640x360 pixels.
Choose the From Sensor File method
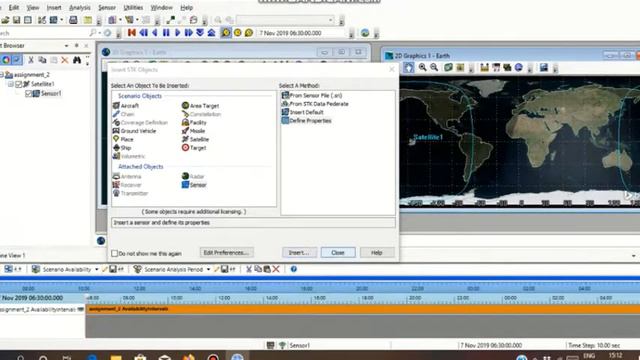312,96
